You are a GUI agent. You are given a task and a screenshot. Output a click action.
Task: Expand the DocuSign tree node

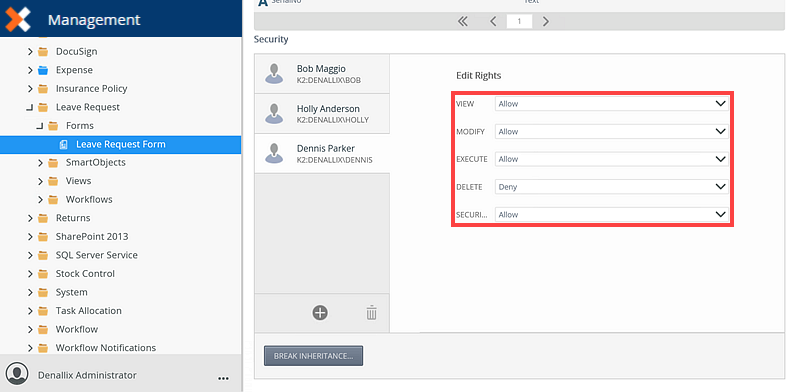31,51
